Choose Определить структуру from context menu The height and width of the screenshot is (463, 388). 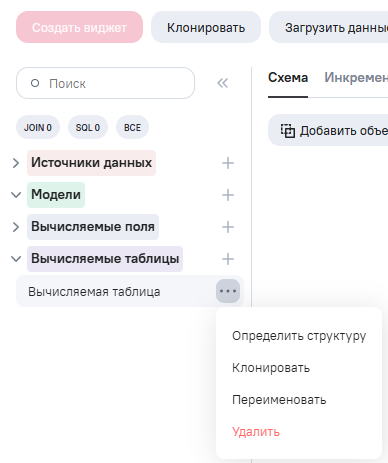(299, 336)
